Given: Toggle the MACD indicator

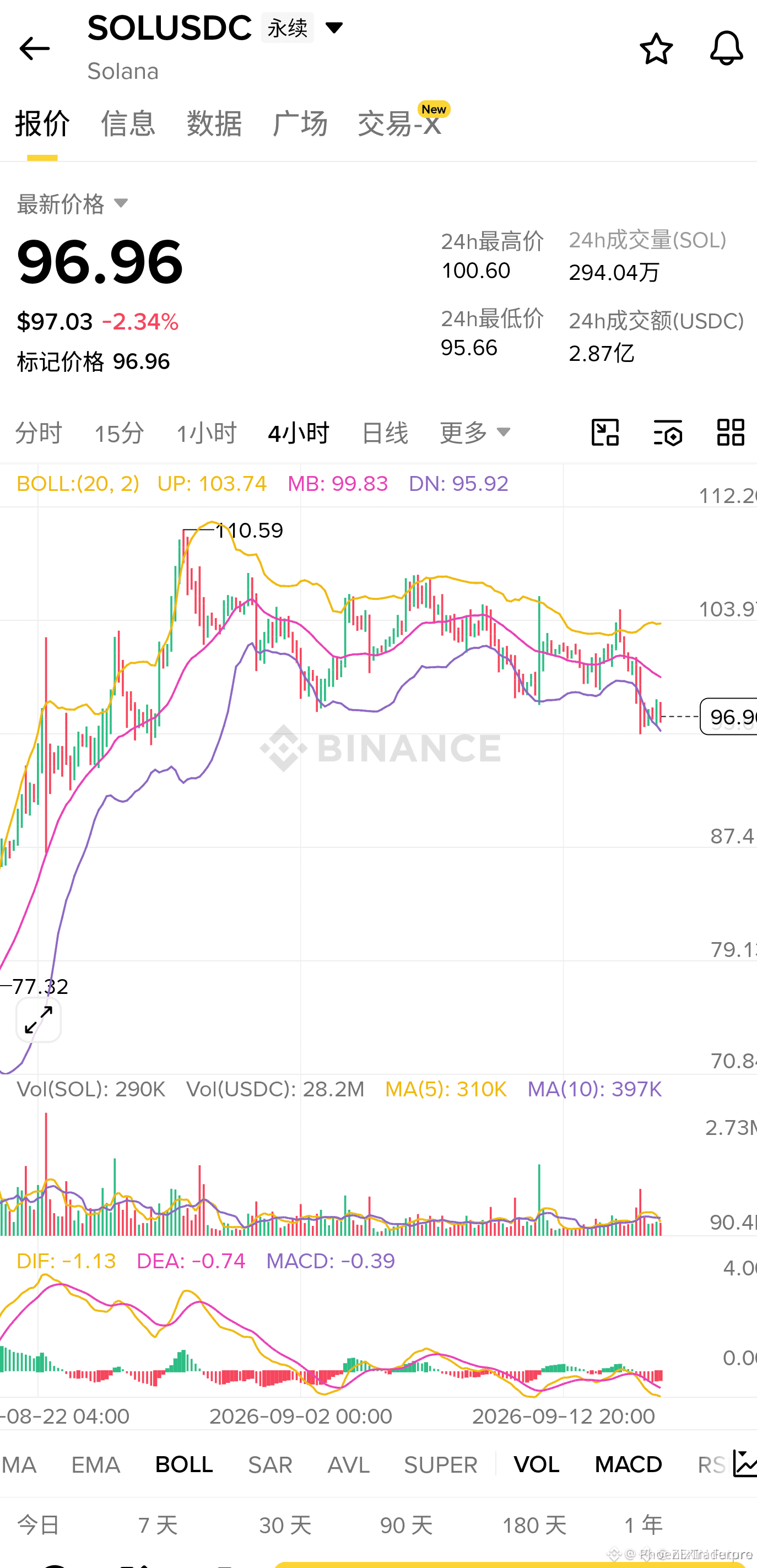Looking at the screenshot, I should pos(629,1464).
